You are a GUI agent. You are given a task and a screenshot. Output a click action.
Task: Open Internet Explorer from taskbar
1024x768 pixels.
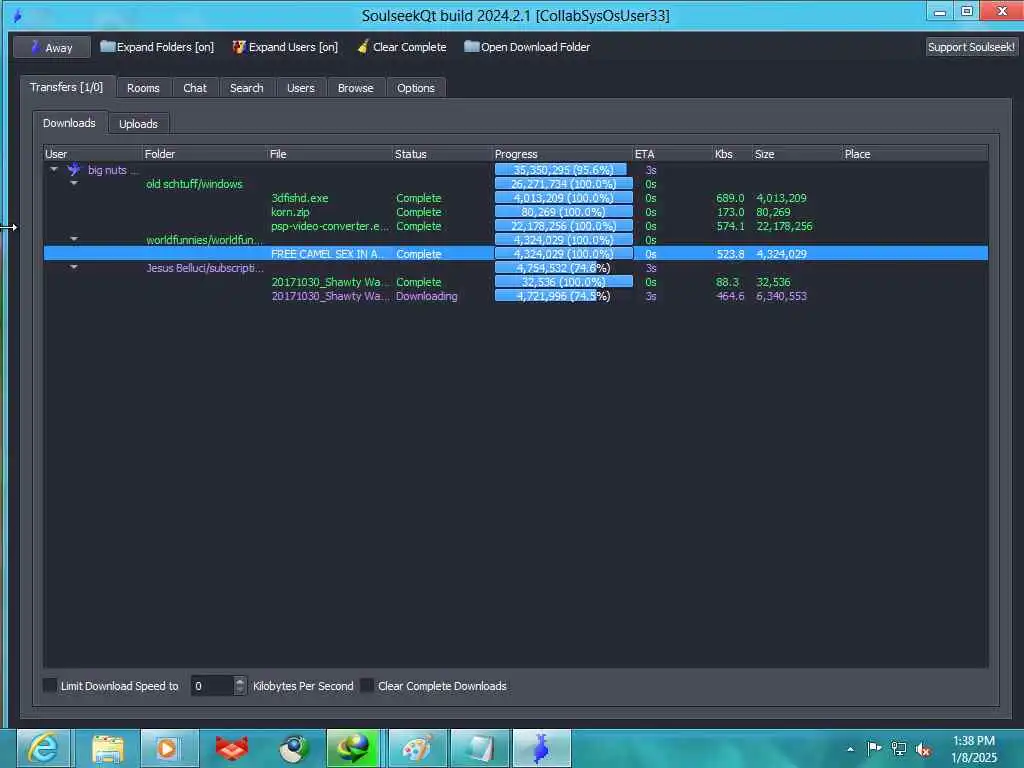(x=43, y=748)
